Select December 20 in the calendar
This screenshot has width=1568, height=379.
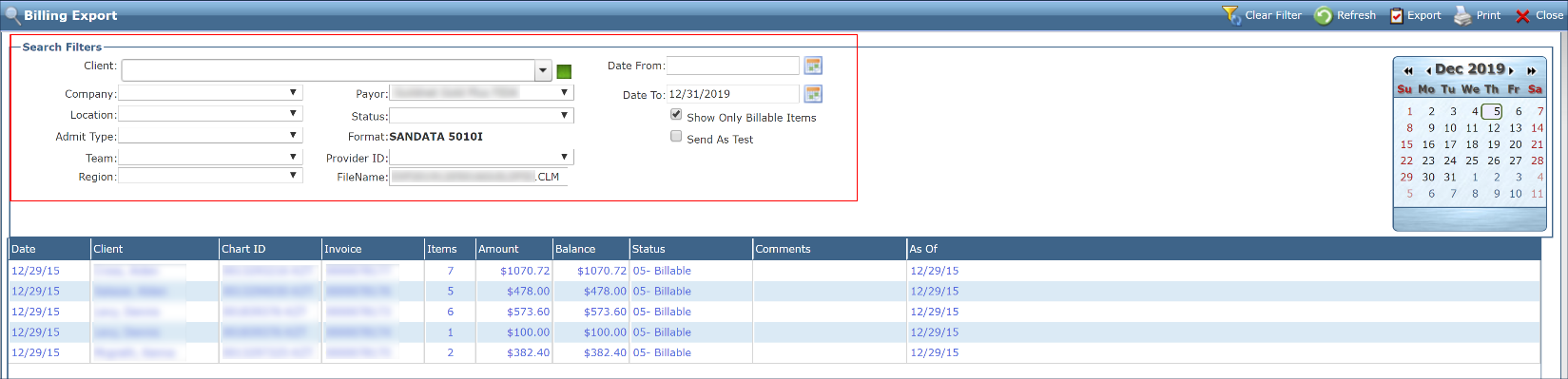(x=1516, y=144)
